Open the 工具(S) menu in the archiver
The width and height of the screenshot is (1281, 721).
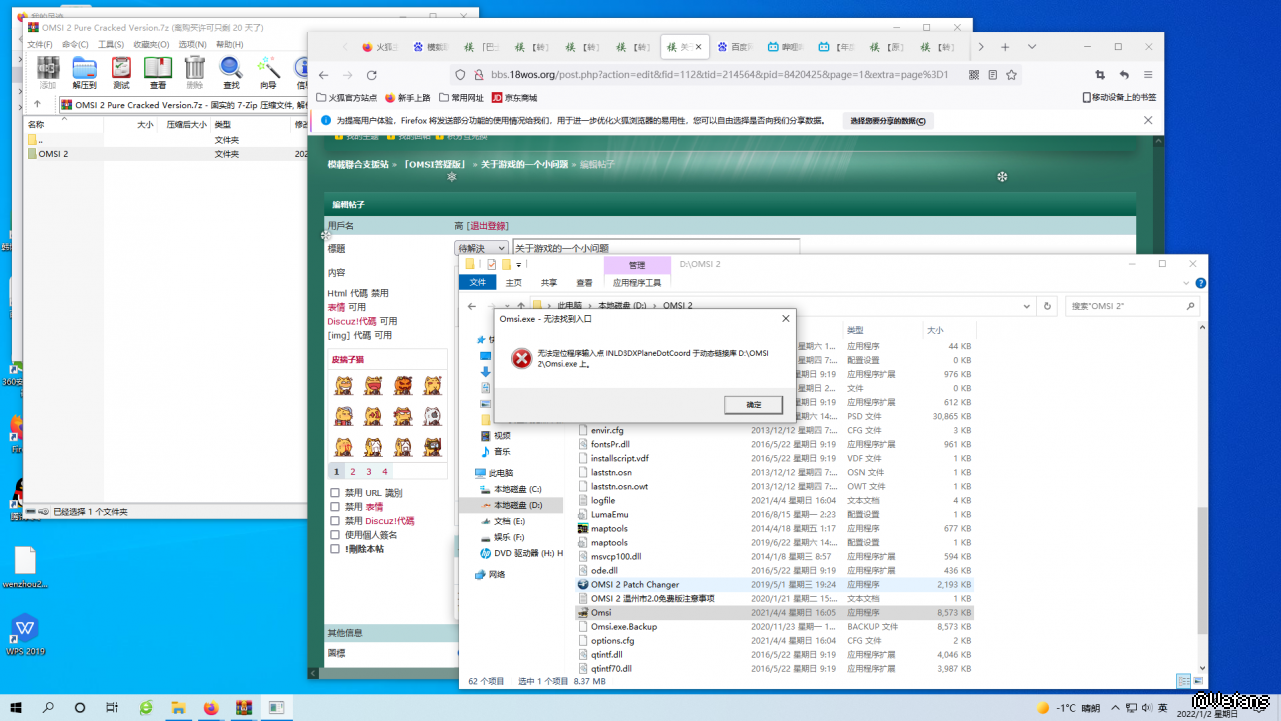(x=111, y=44)
